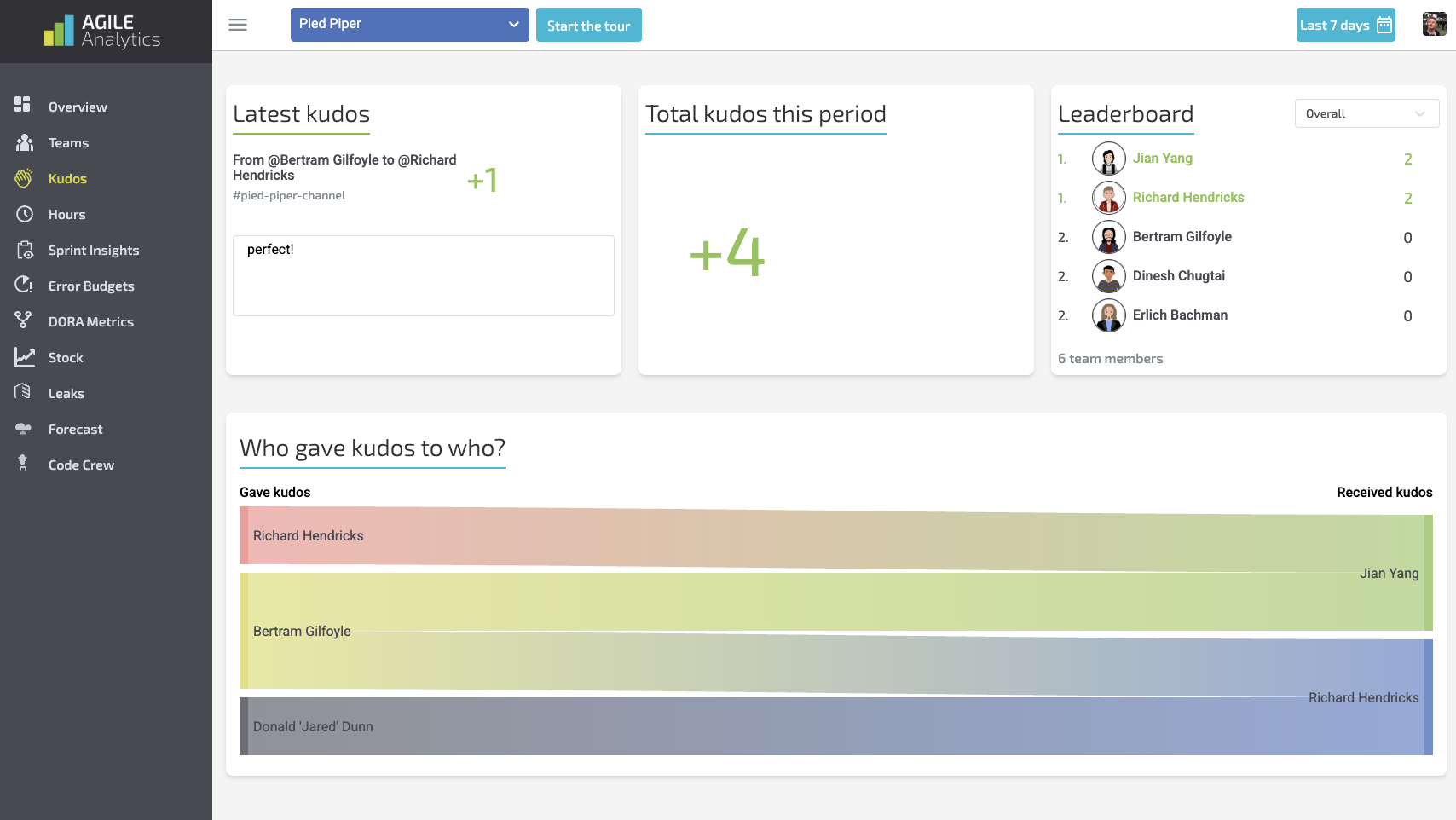Click the Code Crew icon
Image resolution: width=1456 pixels, height=820 pixels.
(24, 463)
